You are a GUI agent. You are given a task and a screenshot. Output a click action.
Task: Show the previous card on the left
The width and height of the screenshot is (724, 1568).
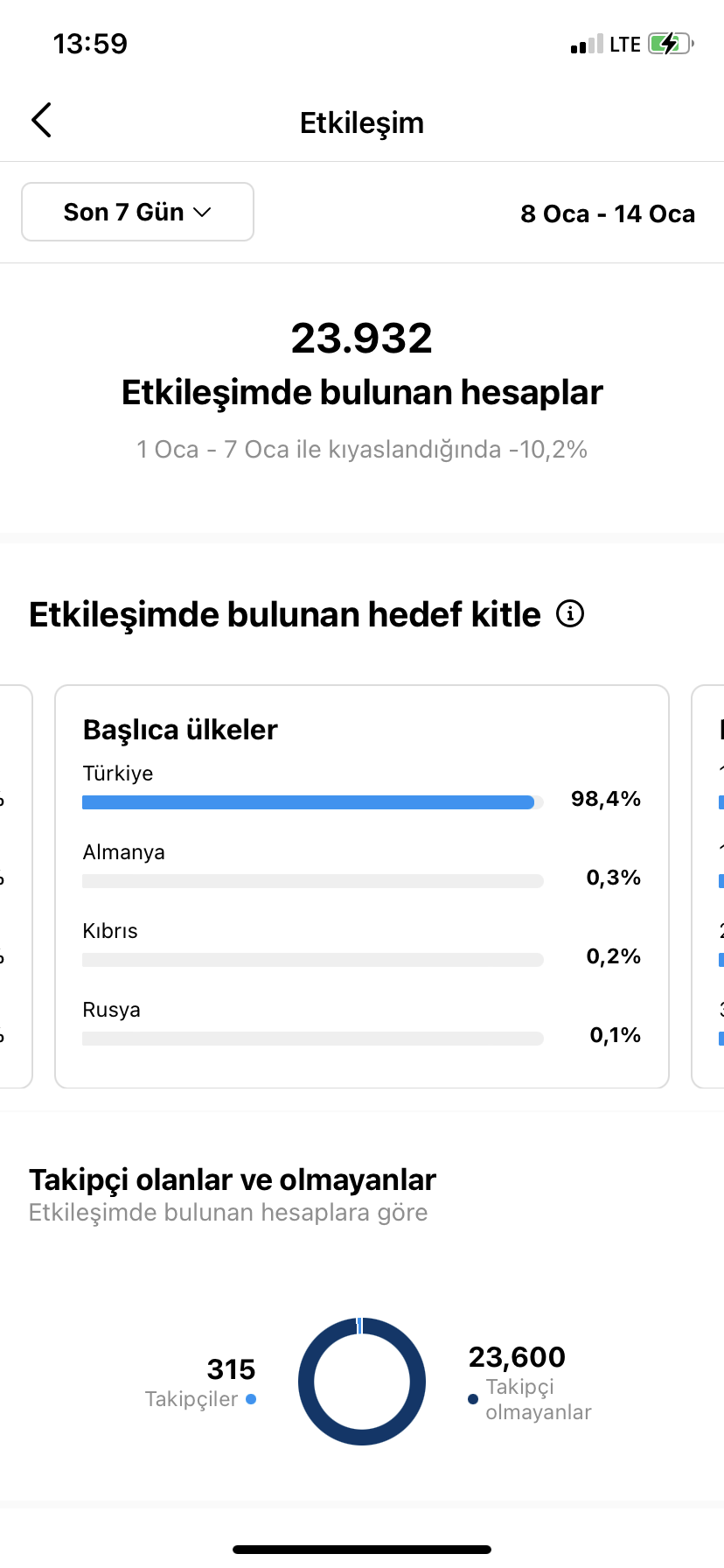16,886
